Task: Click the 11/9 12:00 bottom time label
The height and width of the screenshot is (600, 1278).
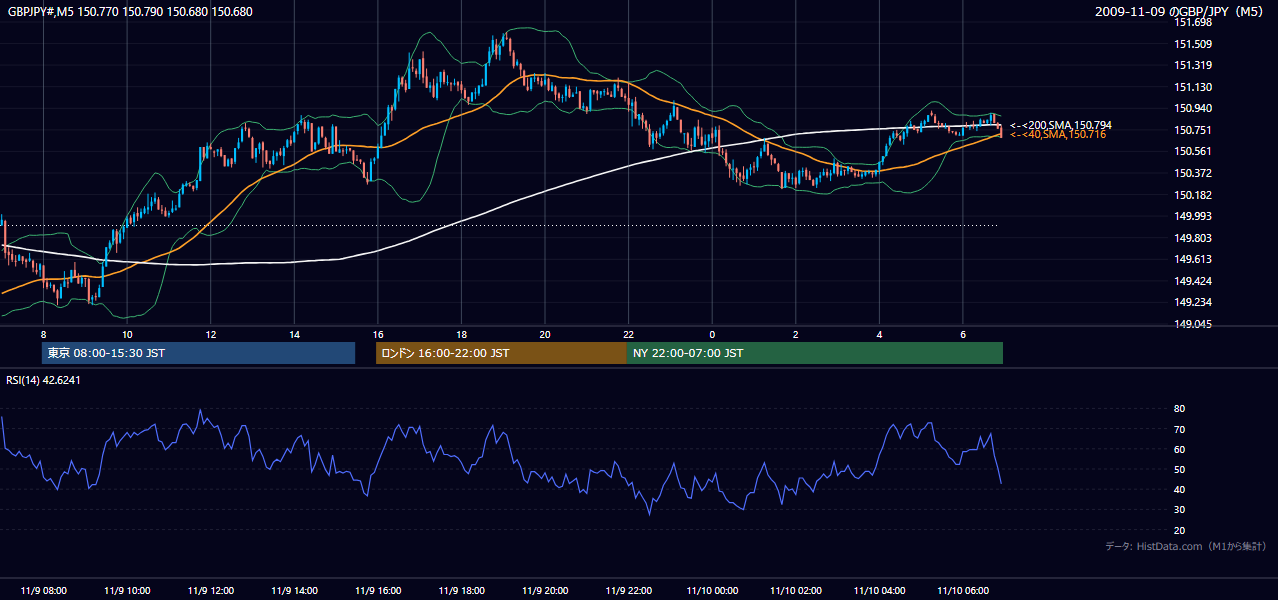Action: [211, 591]
